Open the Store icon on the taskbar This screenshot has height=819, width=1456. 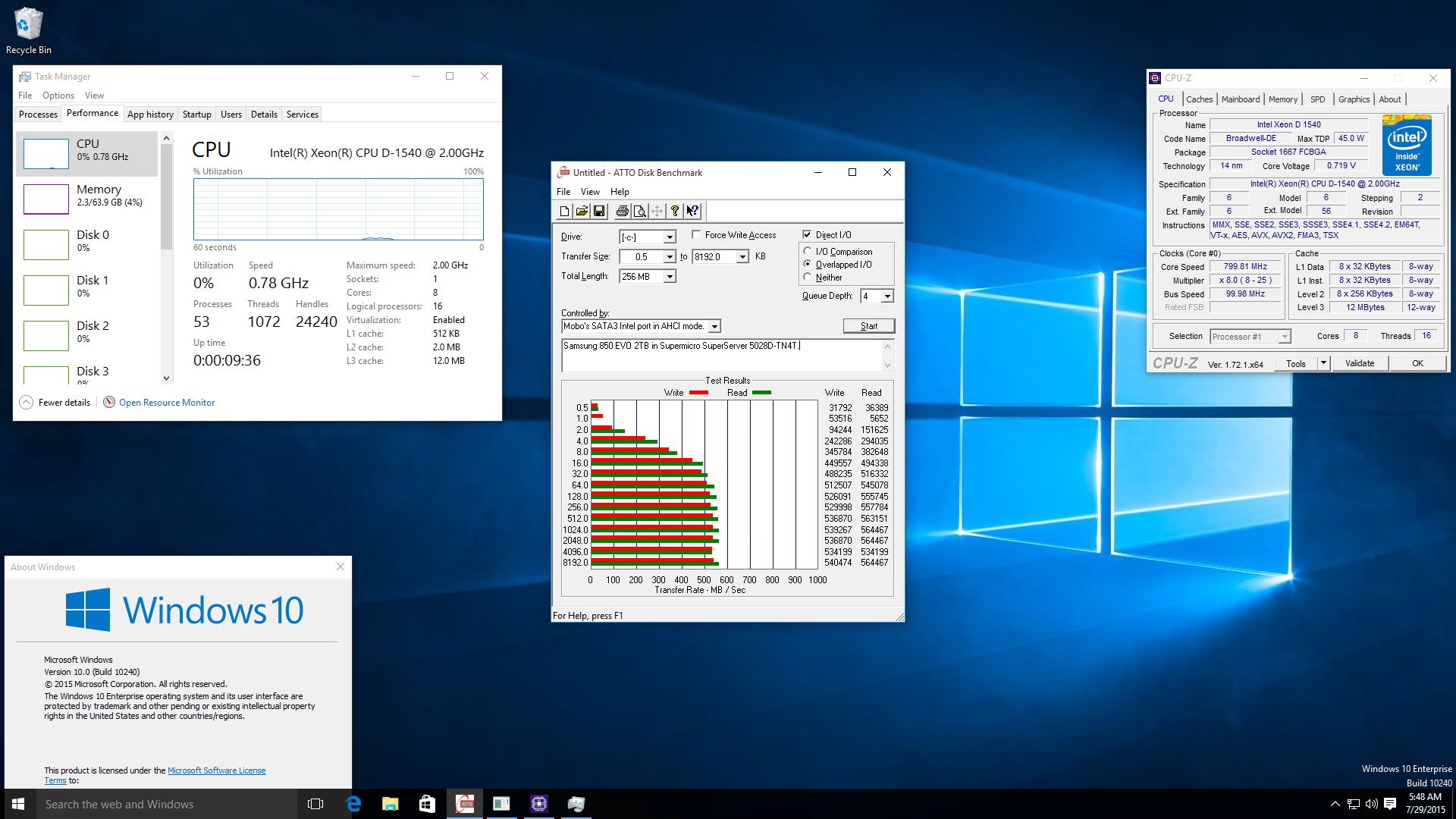(x=427, y=804)
